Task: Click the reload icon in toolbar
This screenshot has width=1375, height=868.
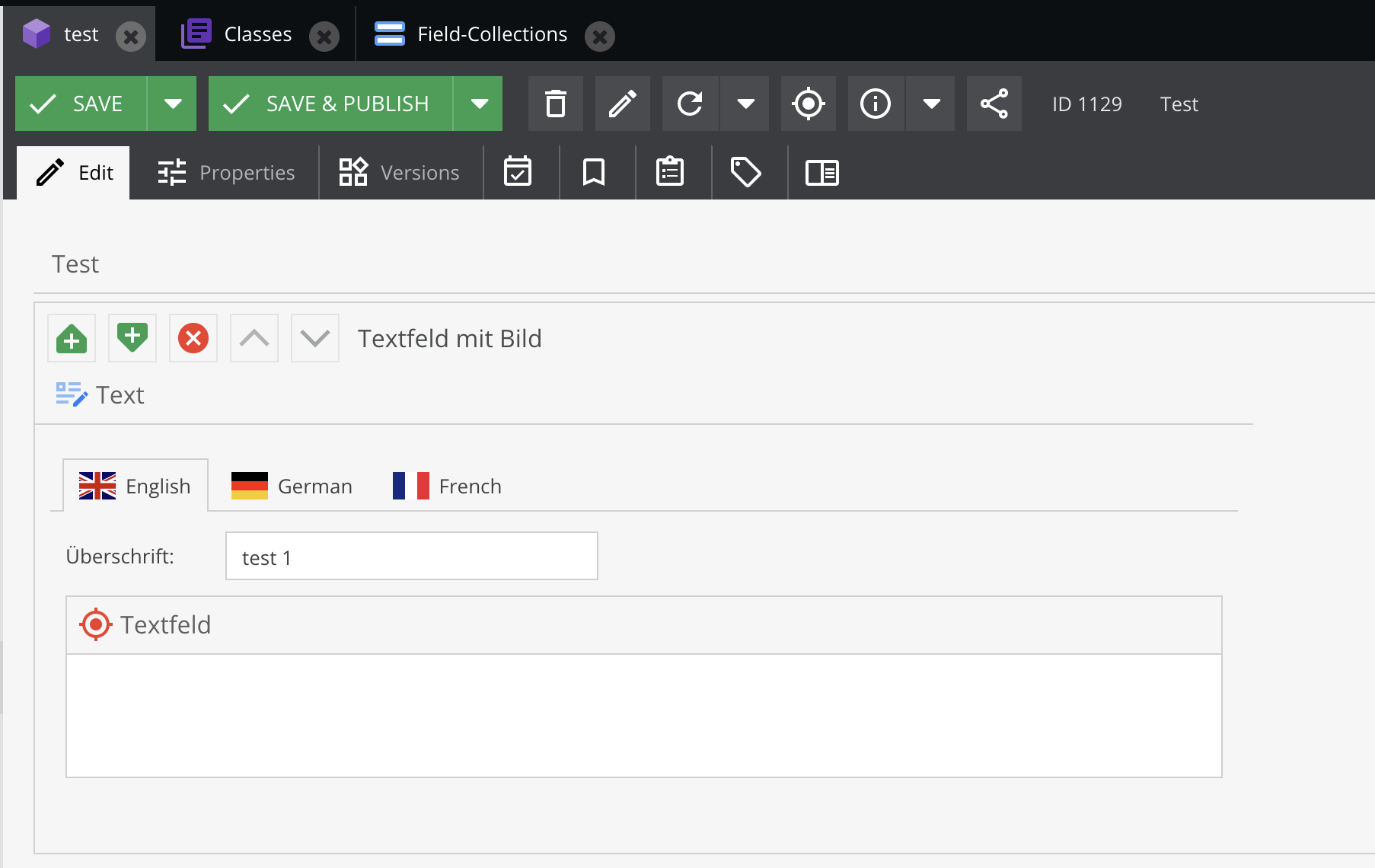Action: tap(691, 104)
